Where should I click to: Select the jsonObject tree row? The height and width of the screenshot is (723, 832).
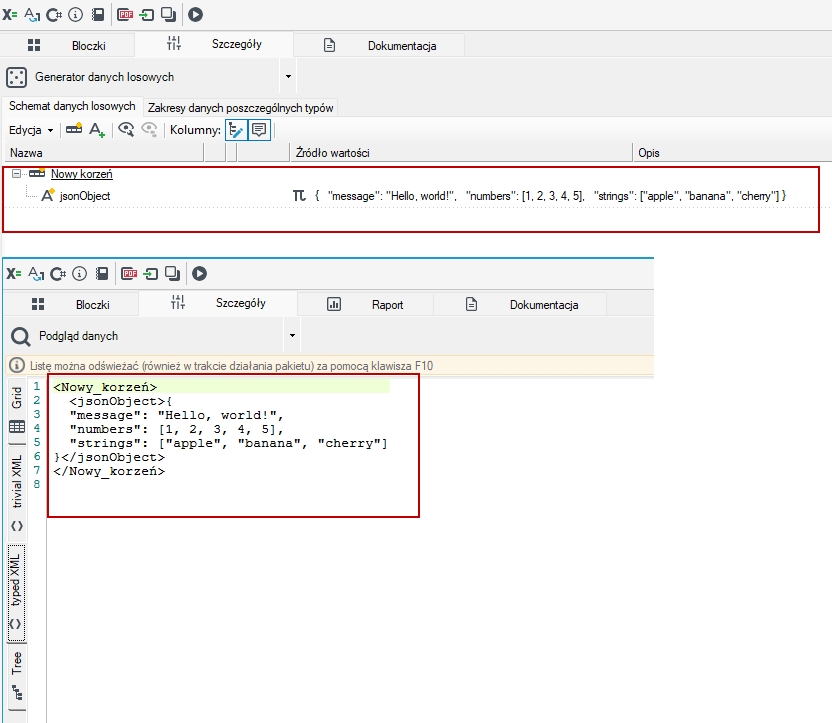pos(411,196)
